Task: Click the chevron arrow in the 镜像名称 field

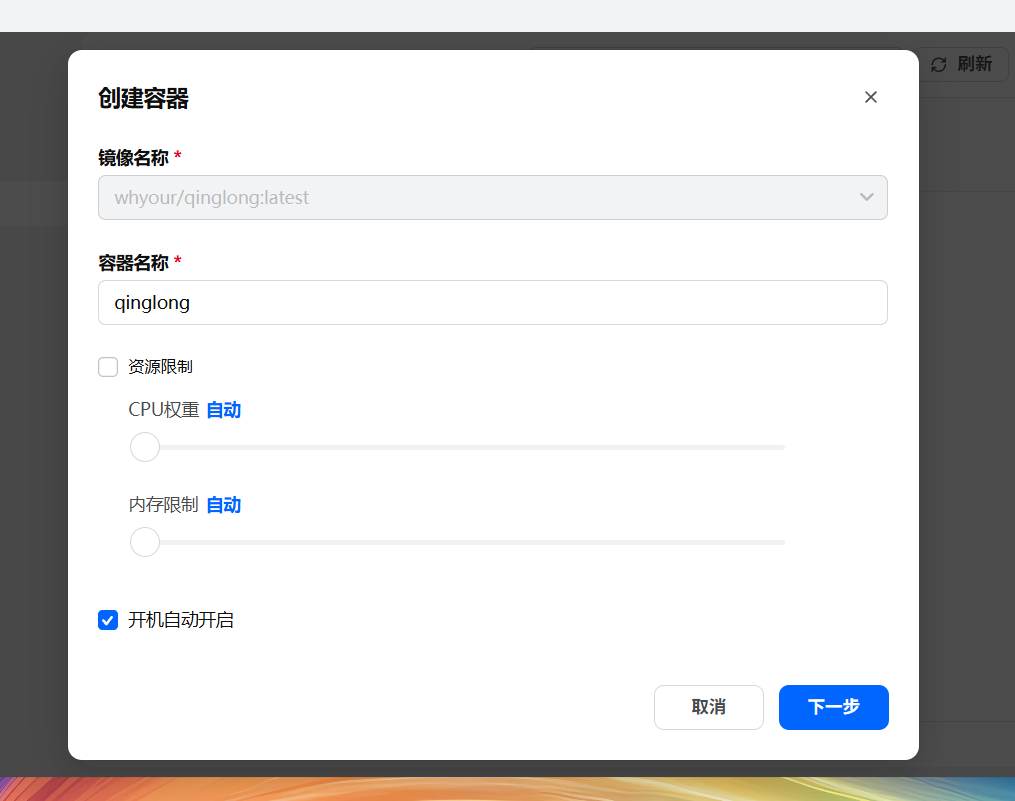Action: tap(867, 197)
